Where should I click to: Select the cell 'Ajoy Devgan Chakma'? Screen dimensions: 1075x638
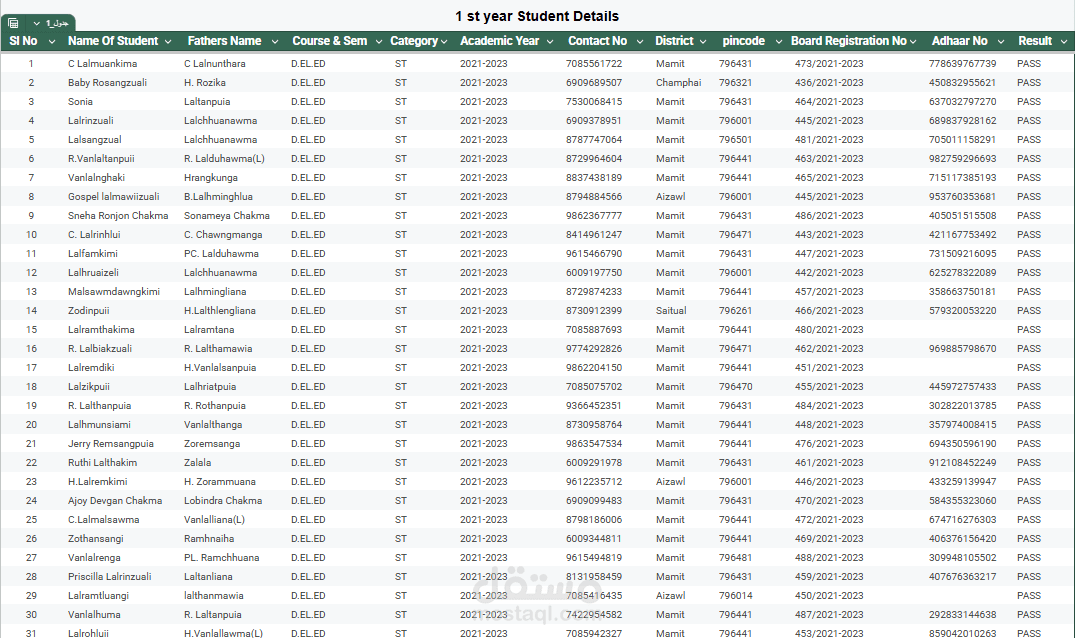click(x=114, y=501)
